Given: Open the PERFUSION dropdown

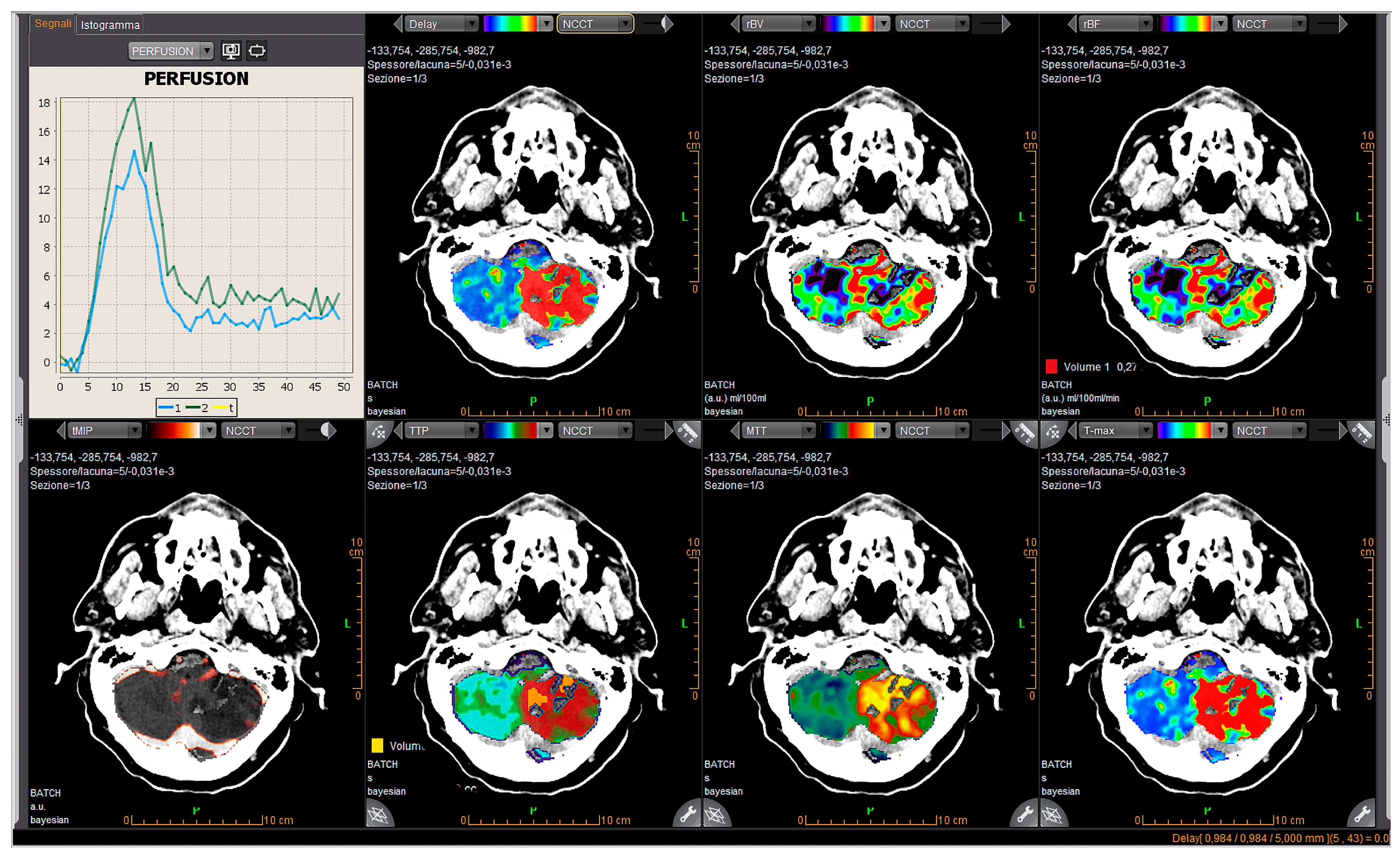Looking at the screenshot, I should tap(170, 51).
